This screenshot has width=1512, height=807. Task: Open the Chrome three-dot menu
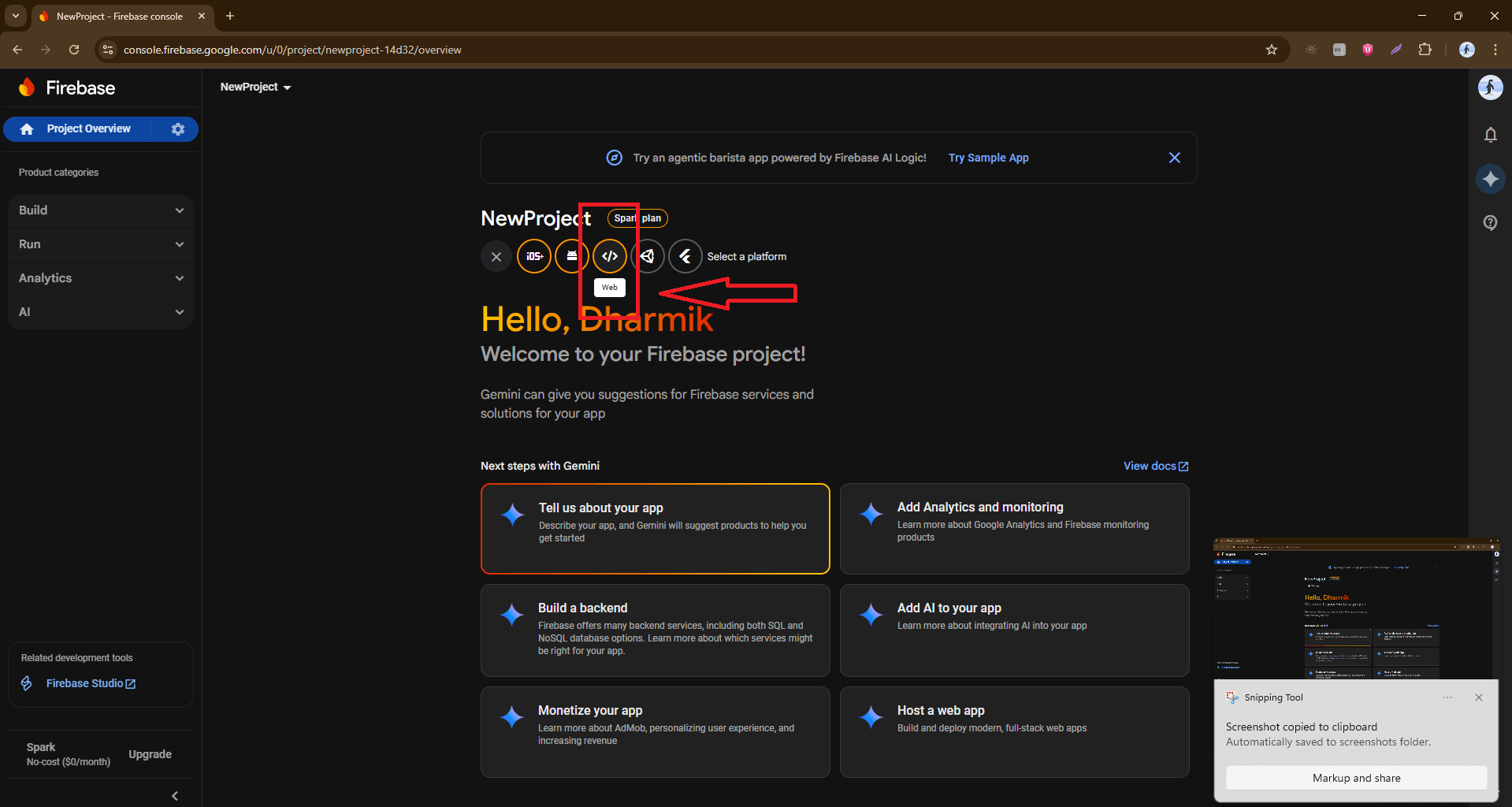point(1495,50)
